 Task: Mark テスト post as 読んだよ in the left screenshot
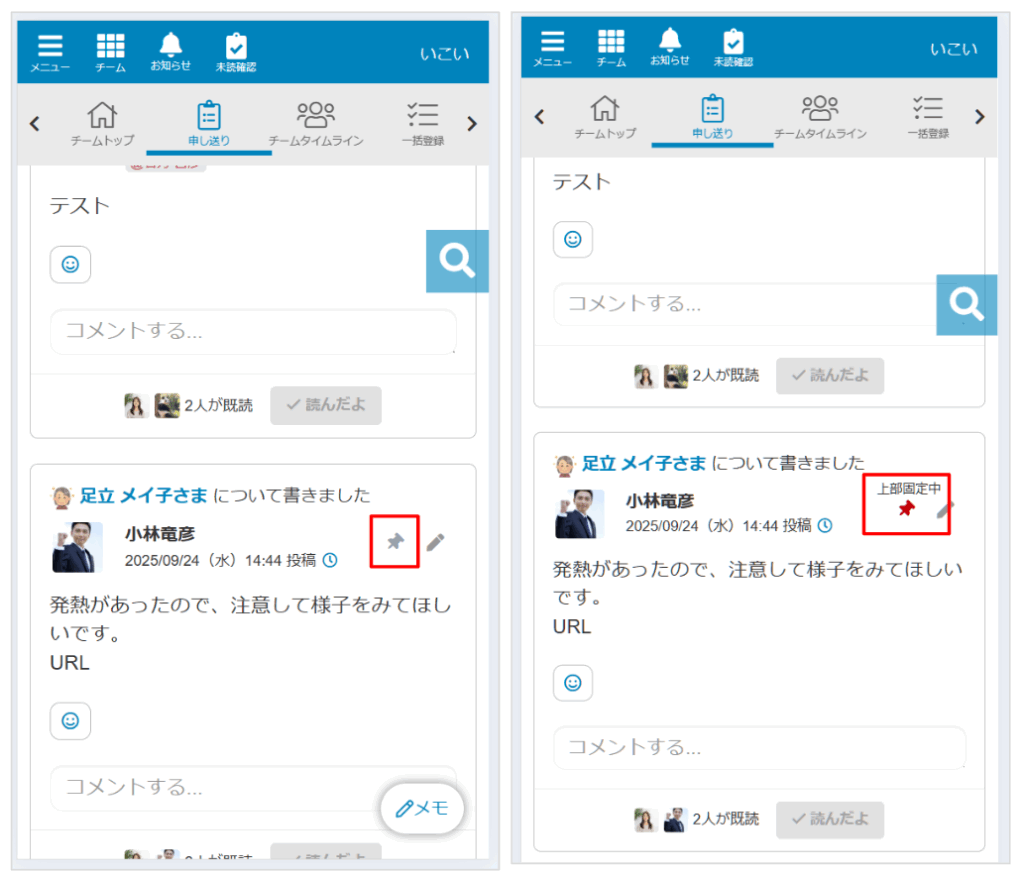(325, 405)
